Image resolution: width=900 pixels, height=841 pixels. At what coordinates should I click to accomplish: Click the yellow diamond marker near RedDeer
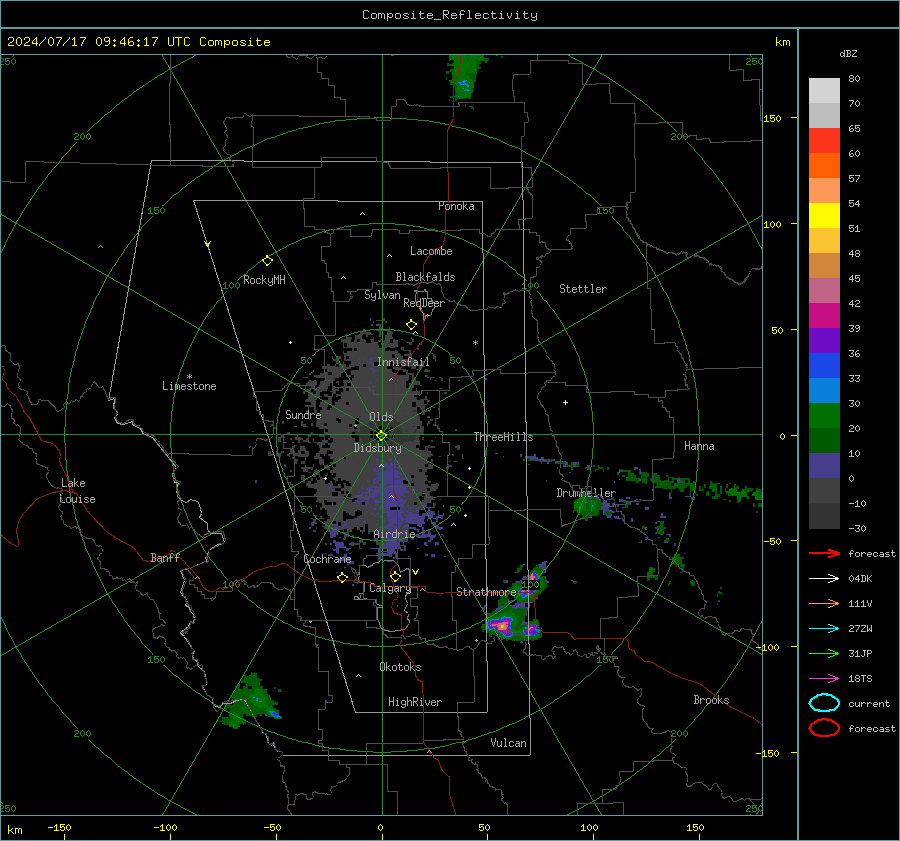pos(412,325)
